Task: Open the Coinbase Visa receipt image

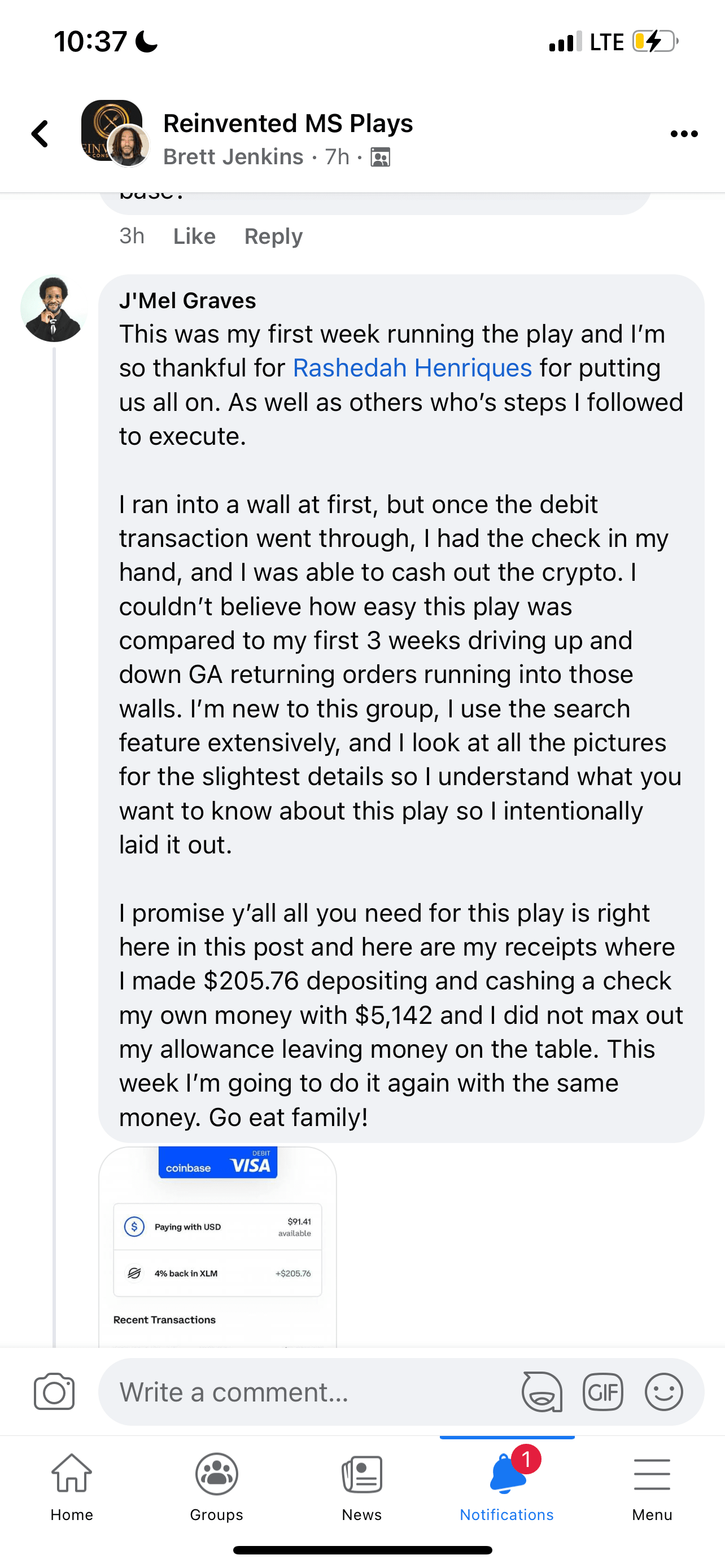Action: click(217, 1247)
